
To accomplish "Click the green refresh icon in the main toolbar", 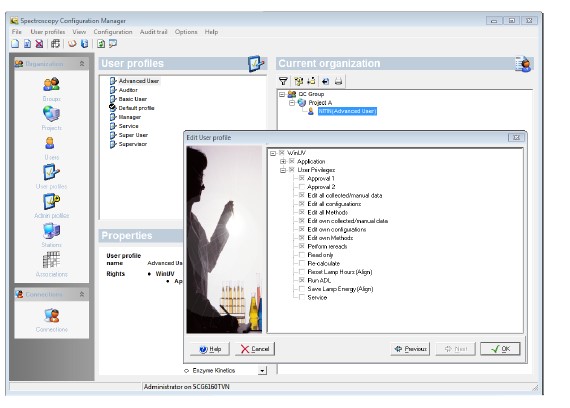I will point(101,44).
